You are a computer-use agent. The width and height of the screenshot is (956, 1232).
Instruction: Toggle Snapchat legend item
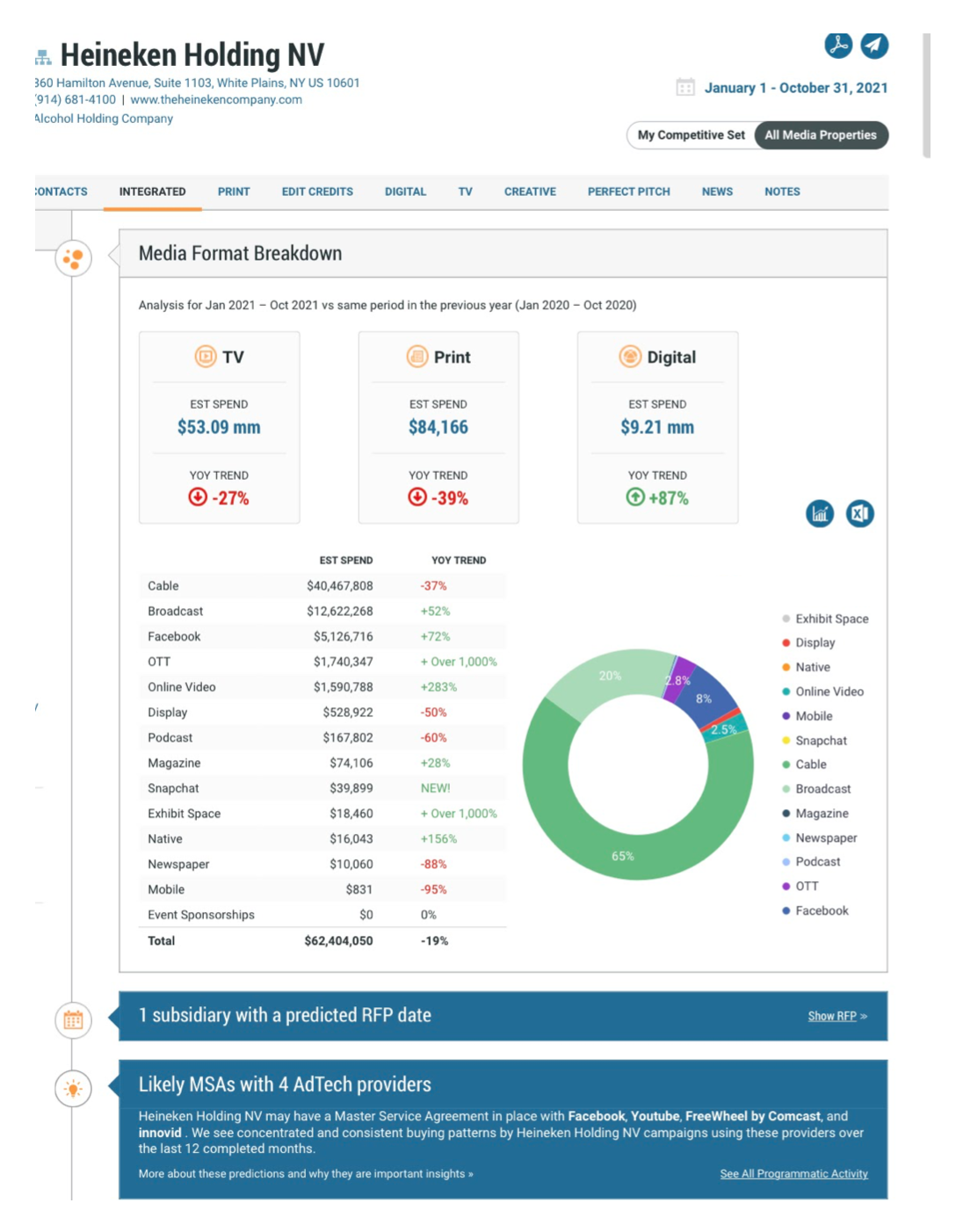tap(815, 741)
